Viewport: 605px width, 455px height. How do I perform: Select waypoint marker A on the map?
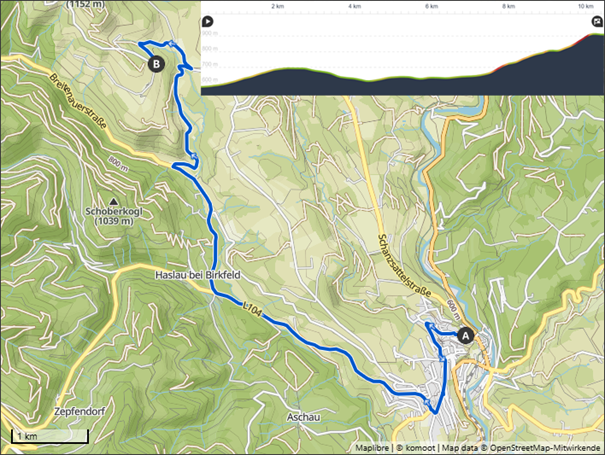[x=466, y=336]
